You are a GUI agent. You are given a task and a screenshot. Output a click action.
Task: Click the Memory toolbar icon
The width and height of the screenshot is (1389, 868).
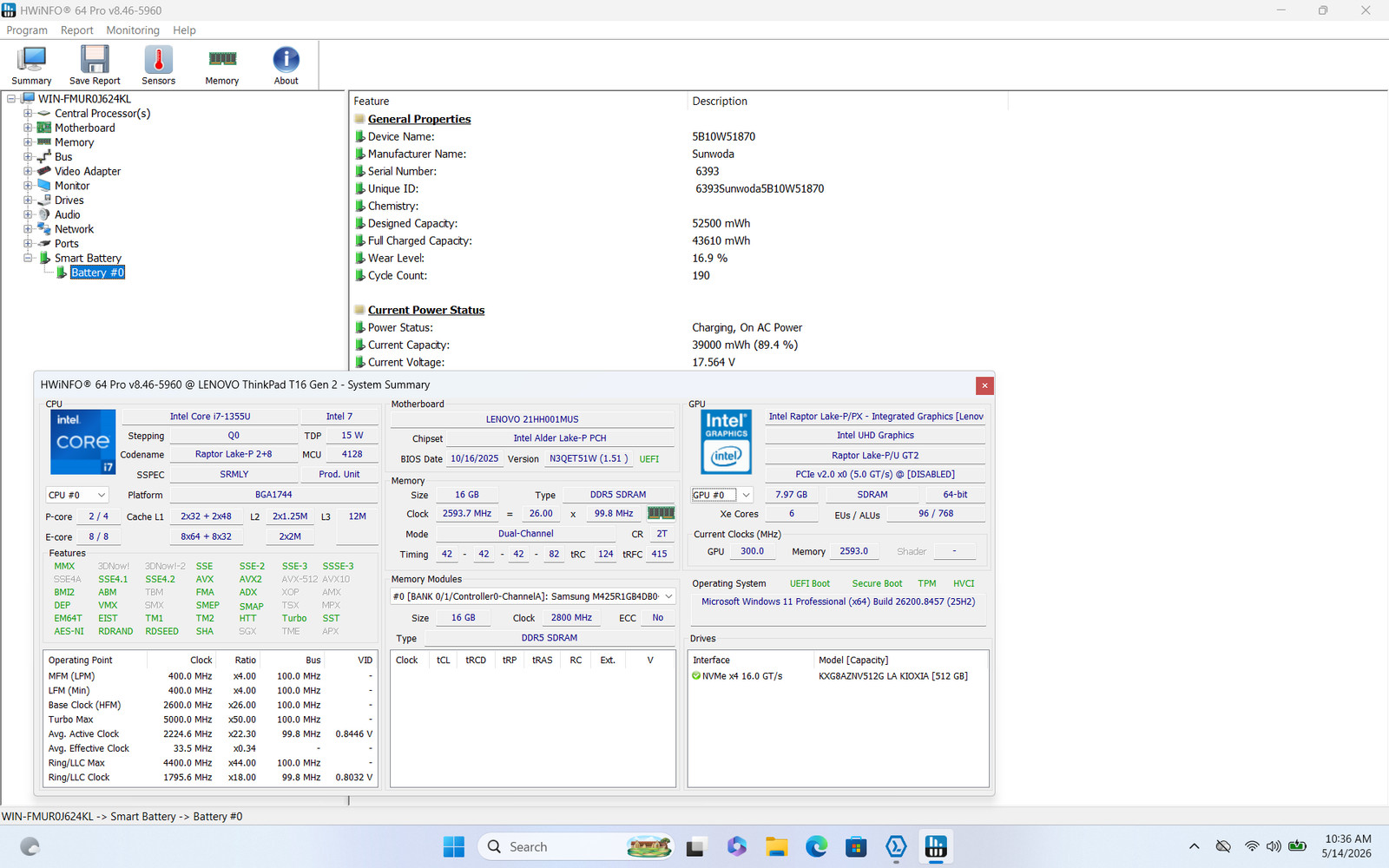222,65
